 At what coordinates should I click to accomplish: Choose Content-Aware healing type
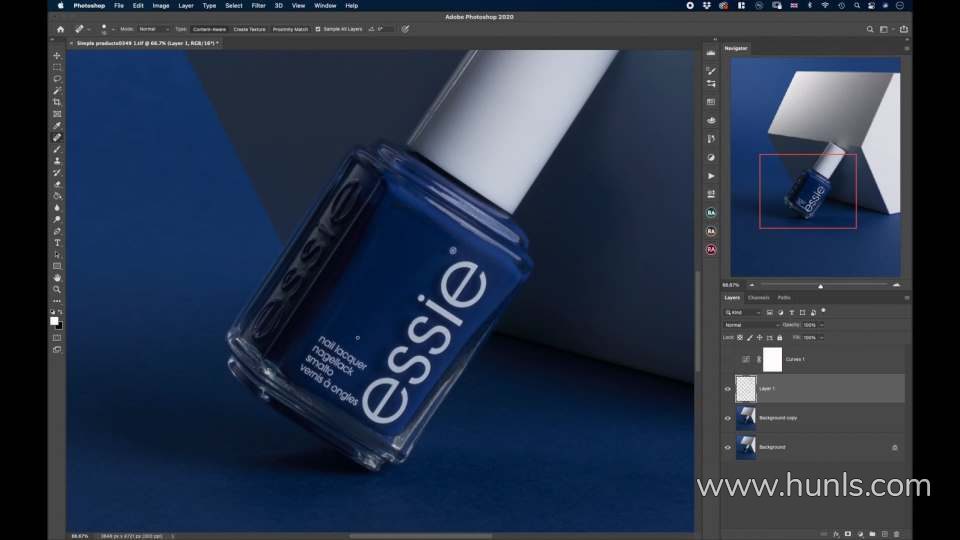coord(209,29)
